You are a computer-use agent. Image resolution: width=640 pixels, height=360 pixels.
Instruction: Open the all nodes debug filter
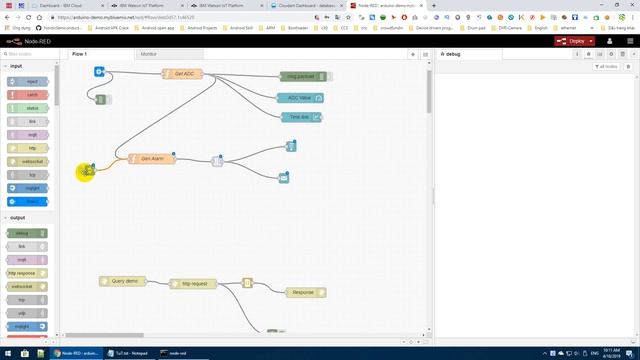606,67
